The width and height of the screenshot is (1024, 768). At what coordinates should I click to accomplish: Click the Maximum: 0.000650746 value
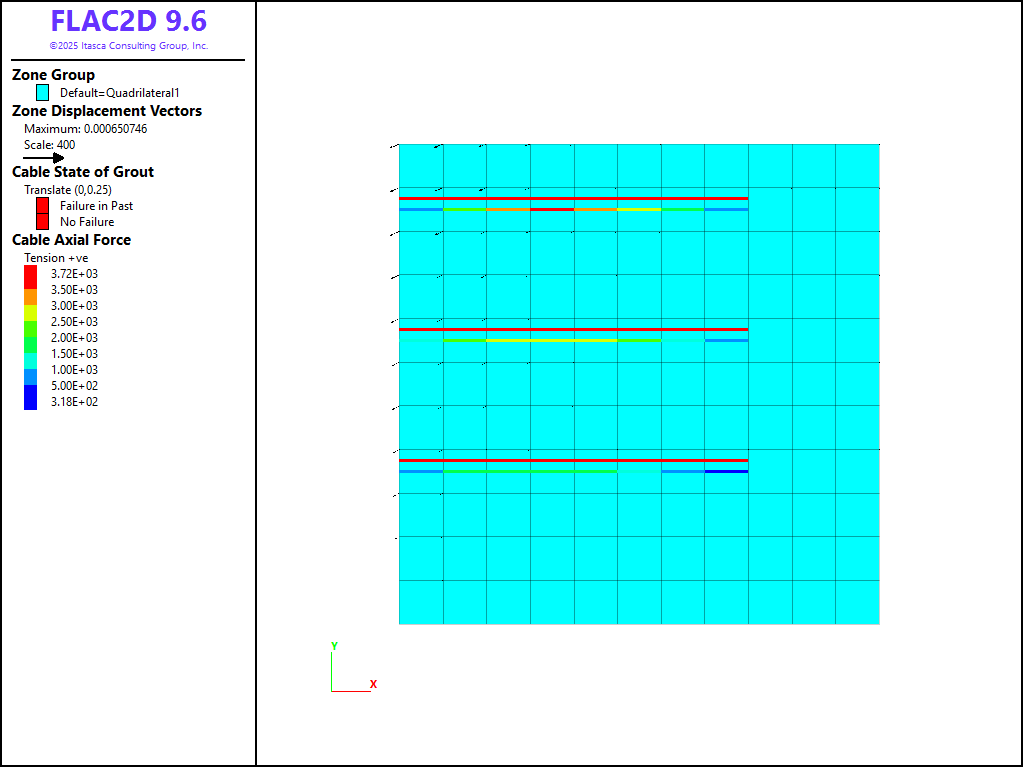point(85,129)
